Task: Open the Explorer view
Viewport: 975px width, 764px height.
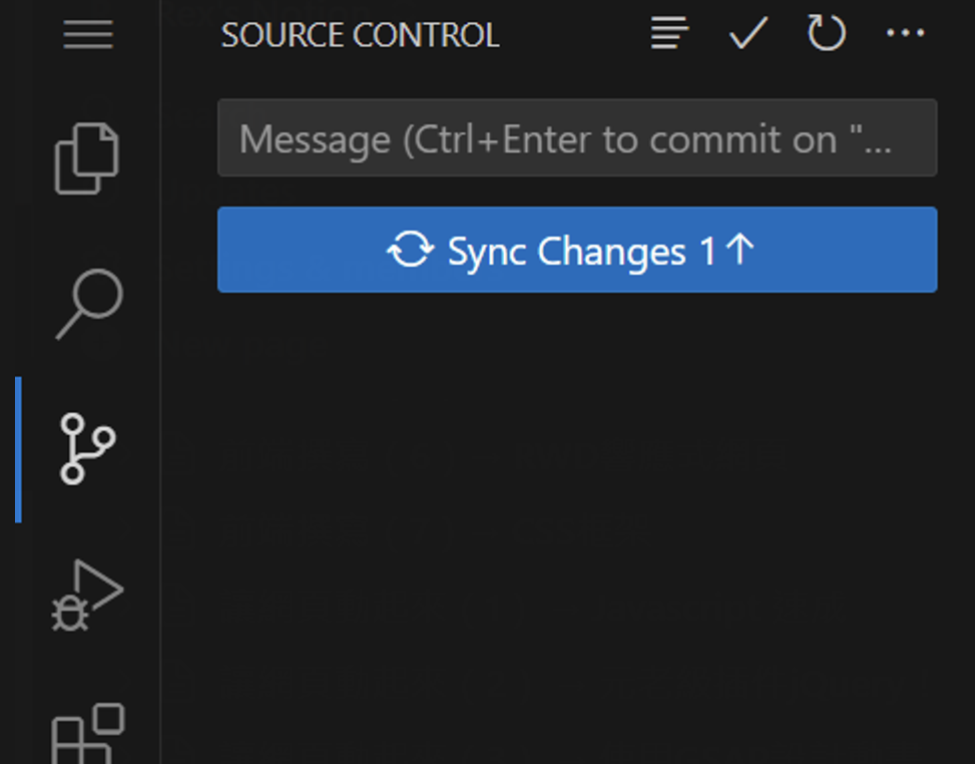Action: 86,158
